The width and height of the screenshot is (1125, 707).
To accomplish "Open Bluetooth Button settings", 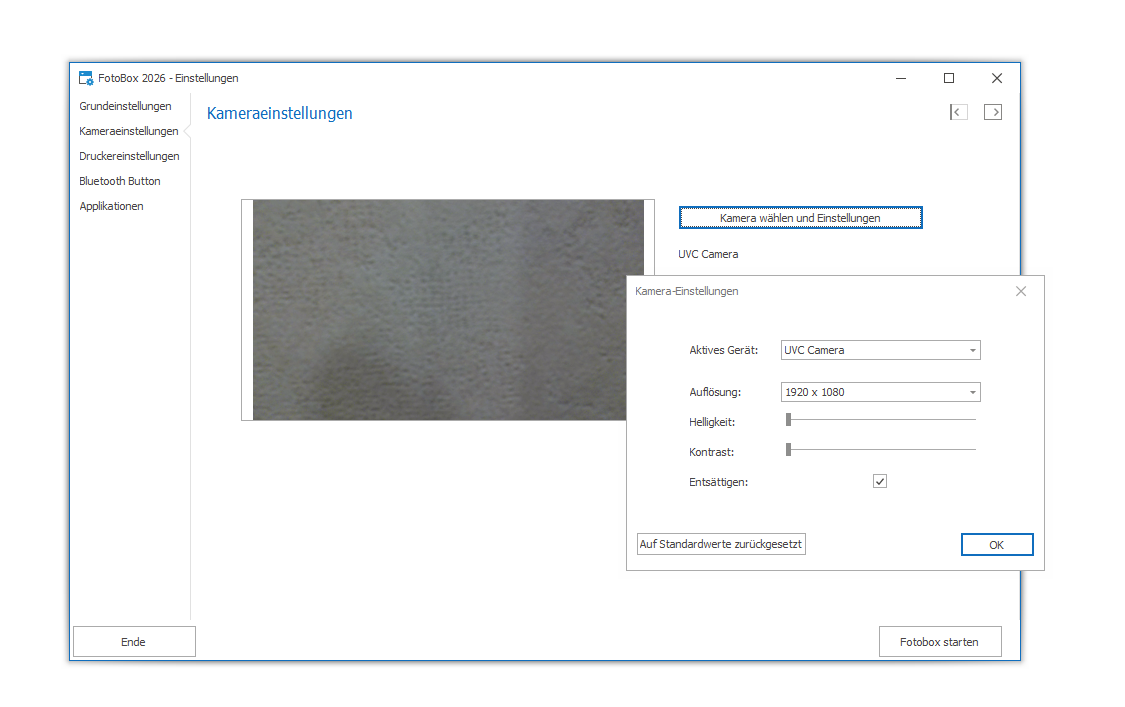I will click(x=120, y=181).
